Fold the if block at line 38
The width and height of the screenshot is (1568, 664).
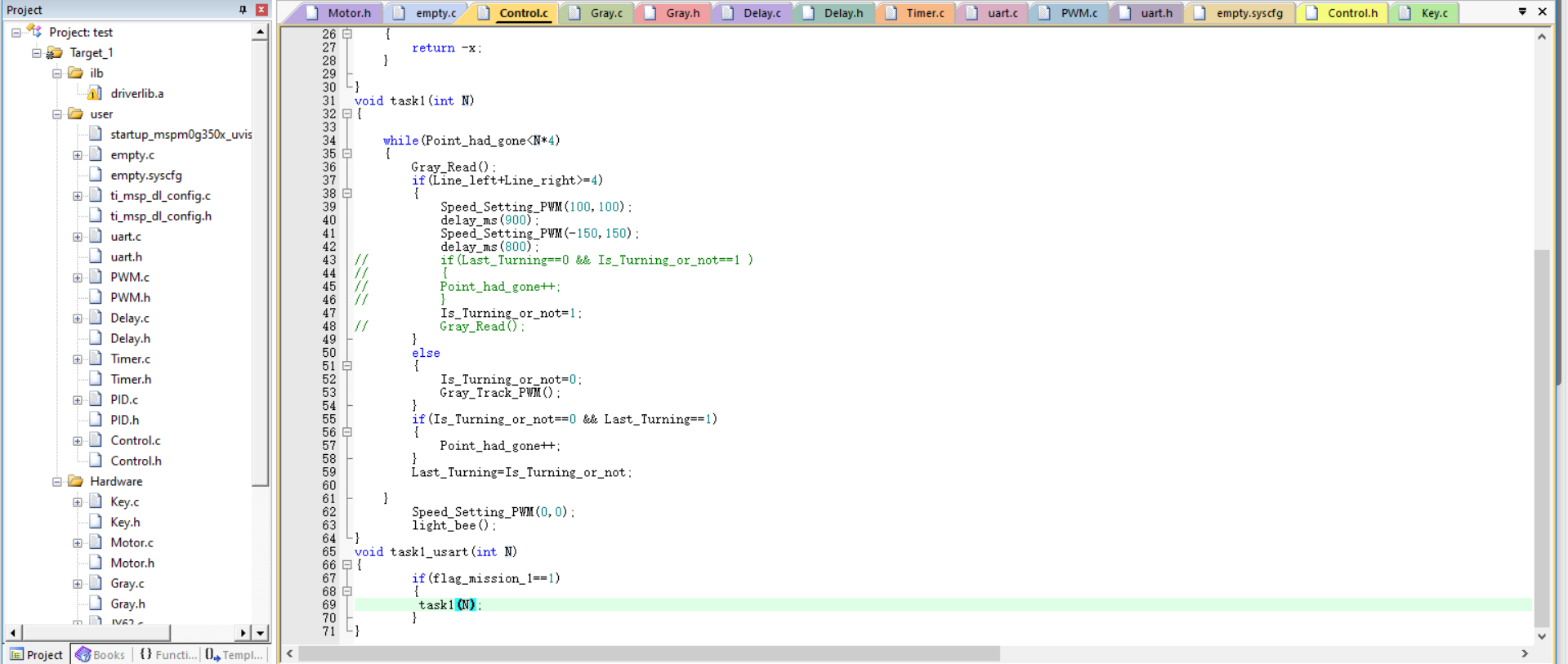point(346,194)
